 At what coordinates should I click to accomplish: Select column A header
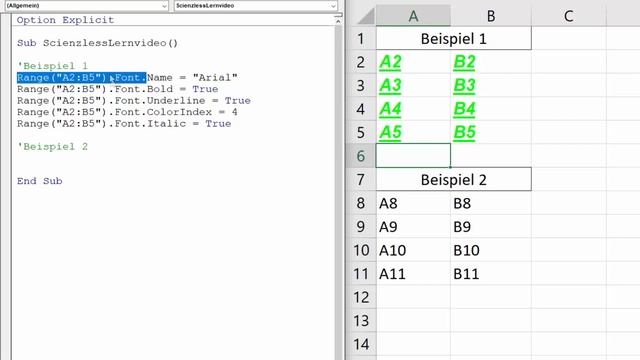click(x=413, y=16)
